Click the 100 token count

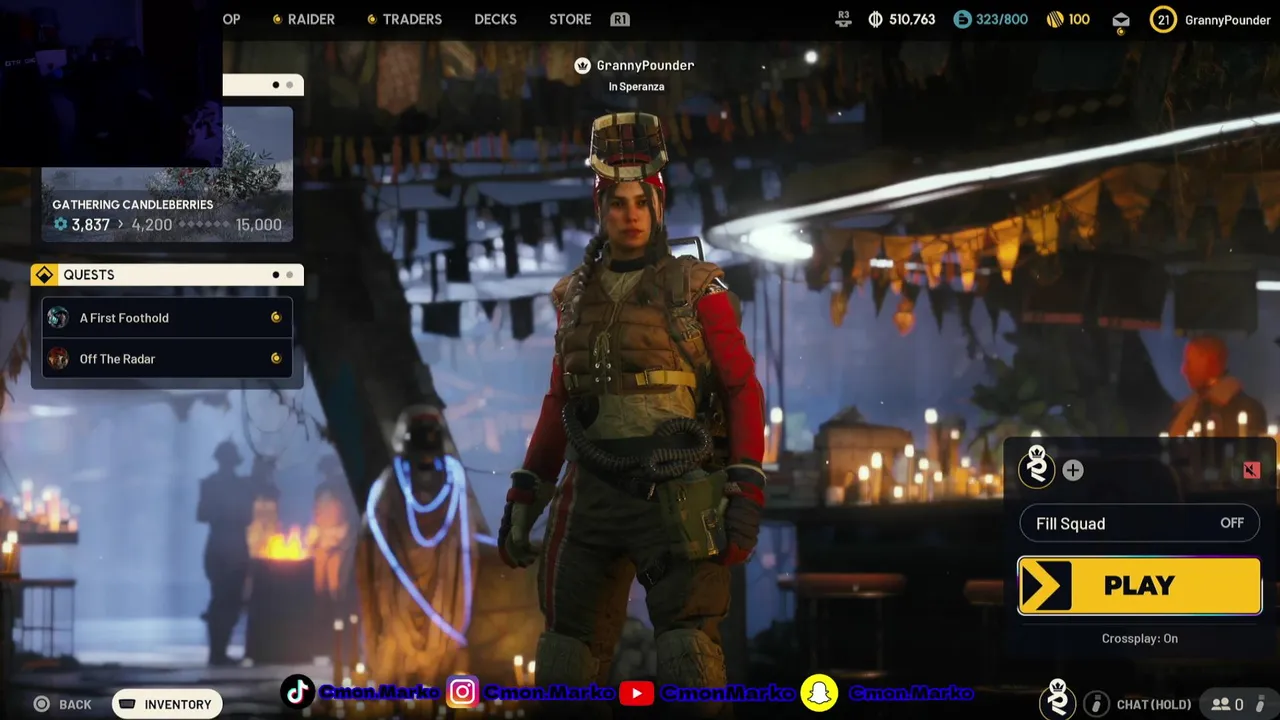tap(1079, 19)
